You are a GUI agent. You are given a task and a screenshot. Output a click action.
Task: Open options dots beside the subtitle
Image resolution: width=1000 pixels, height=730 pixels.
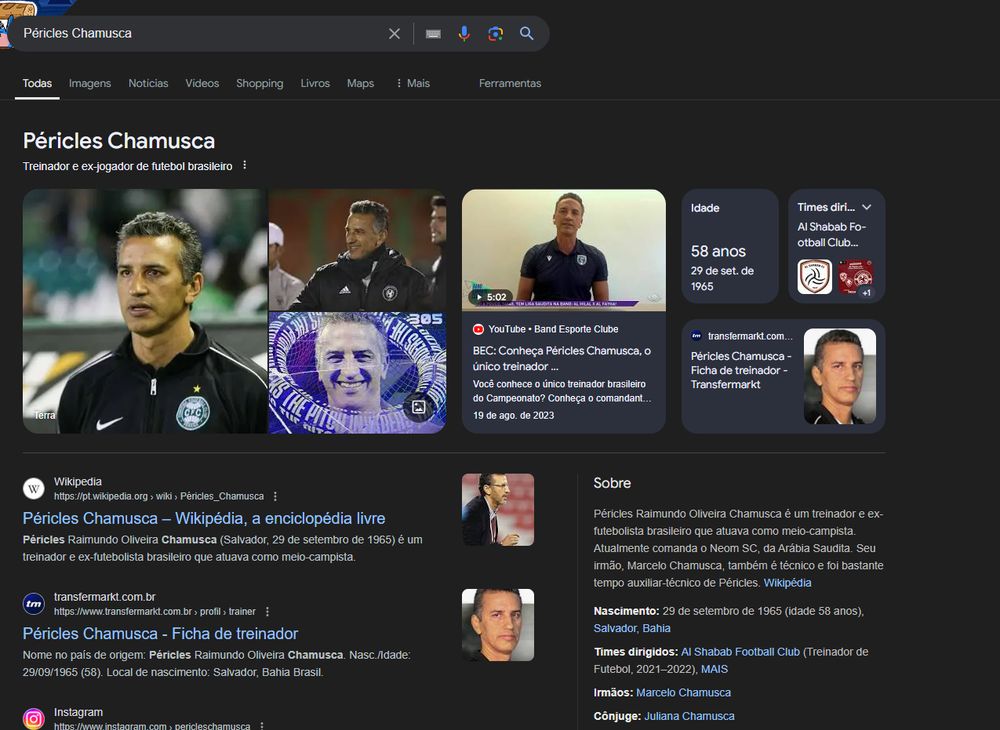[244, 166]
